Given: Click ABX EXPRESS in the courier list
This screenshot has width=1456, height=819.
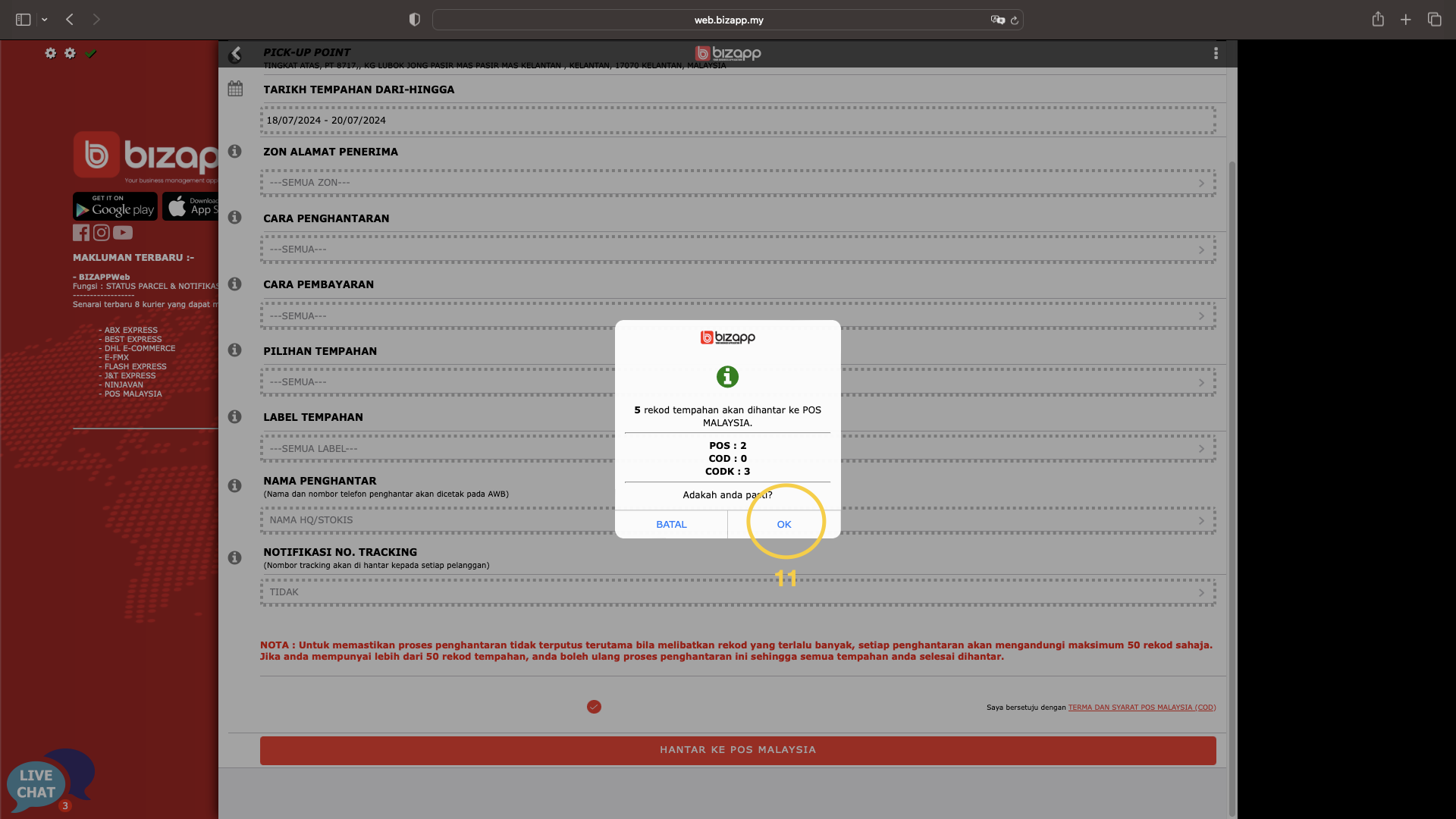Looking at the screenshot, I should (131, 331).
